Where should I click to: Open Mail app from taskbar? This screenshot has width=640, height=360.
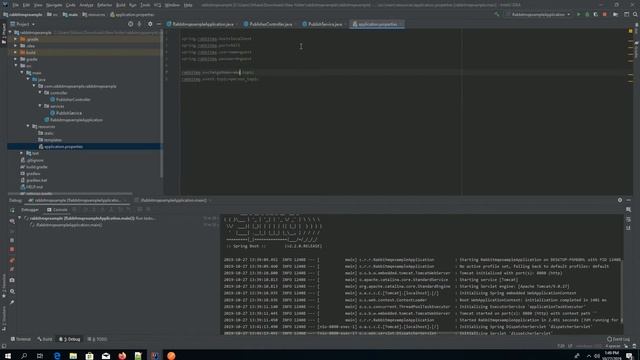pyautogui.click(x=106, y=356)
